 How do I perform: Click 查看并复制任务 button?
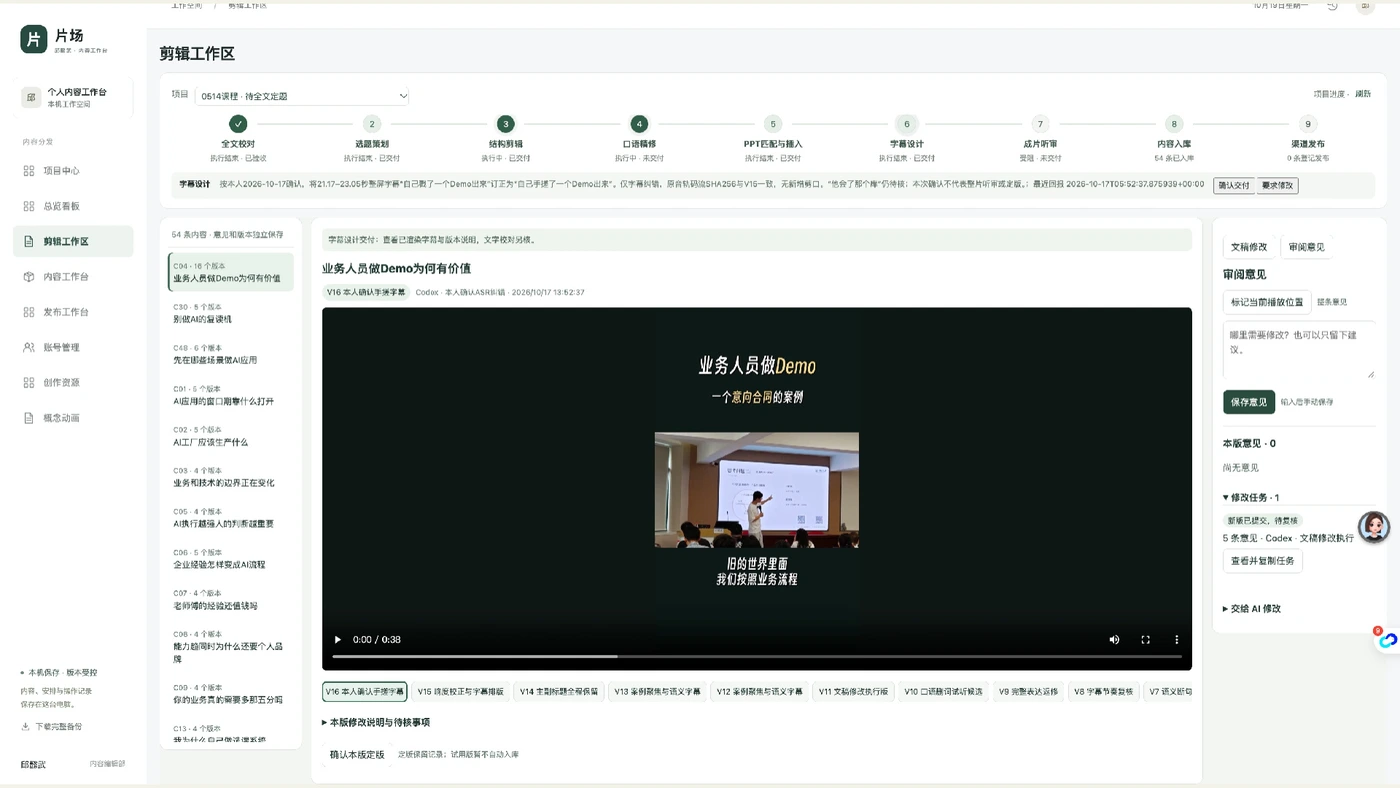tap(1262, 561)
